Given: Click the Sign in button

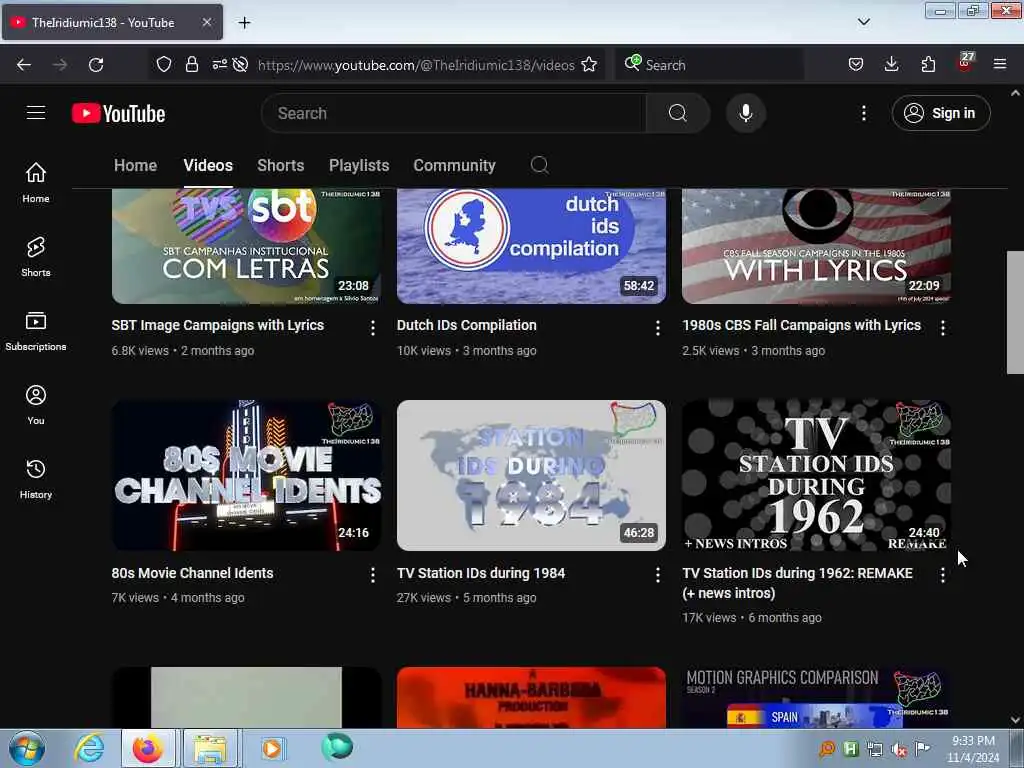Looking at the screenshot, I should 941,113.
